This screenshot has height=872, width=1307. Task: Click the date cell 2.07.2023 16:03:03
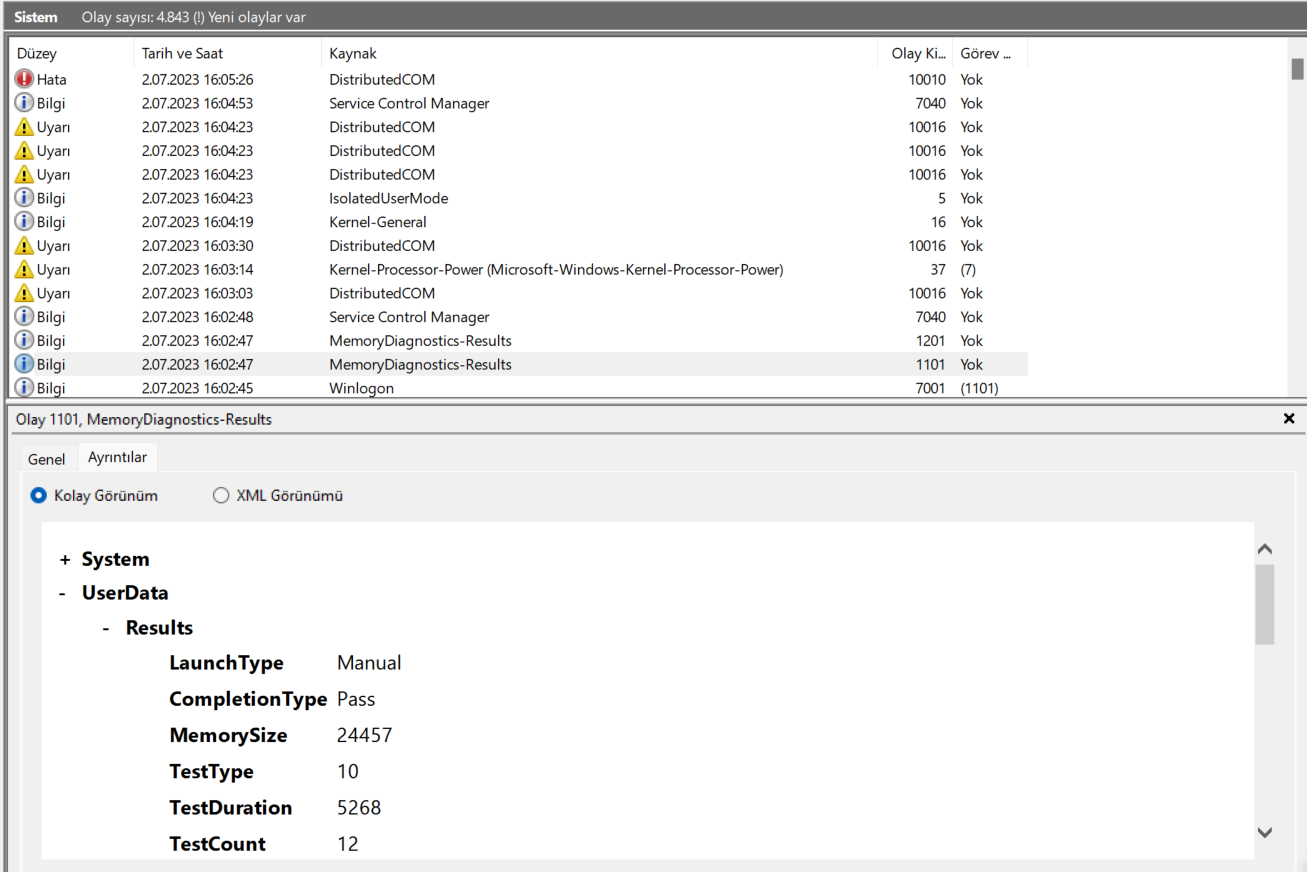(197, 293)
